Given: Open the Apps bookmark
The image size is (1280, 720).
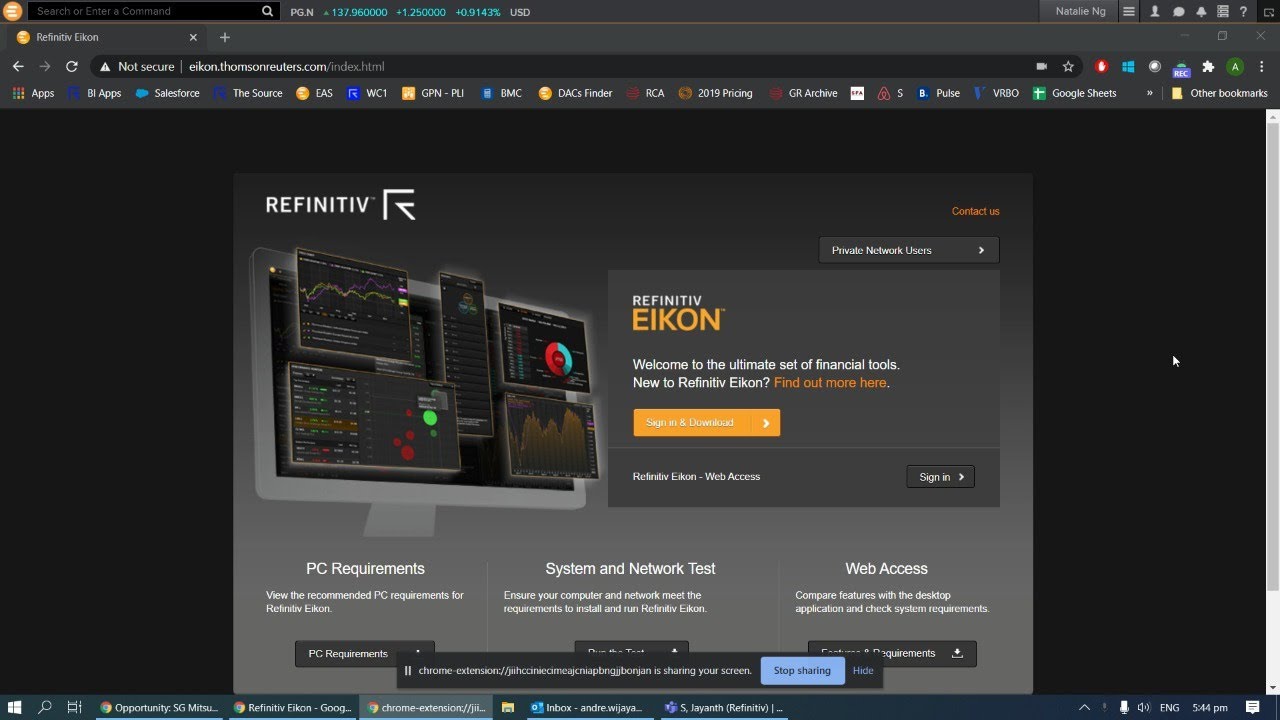Looking at the screenshot, I should (33, 93).
